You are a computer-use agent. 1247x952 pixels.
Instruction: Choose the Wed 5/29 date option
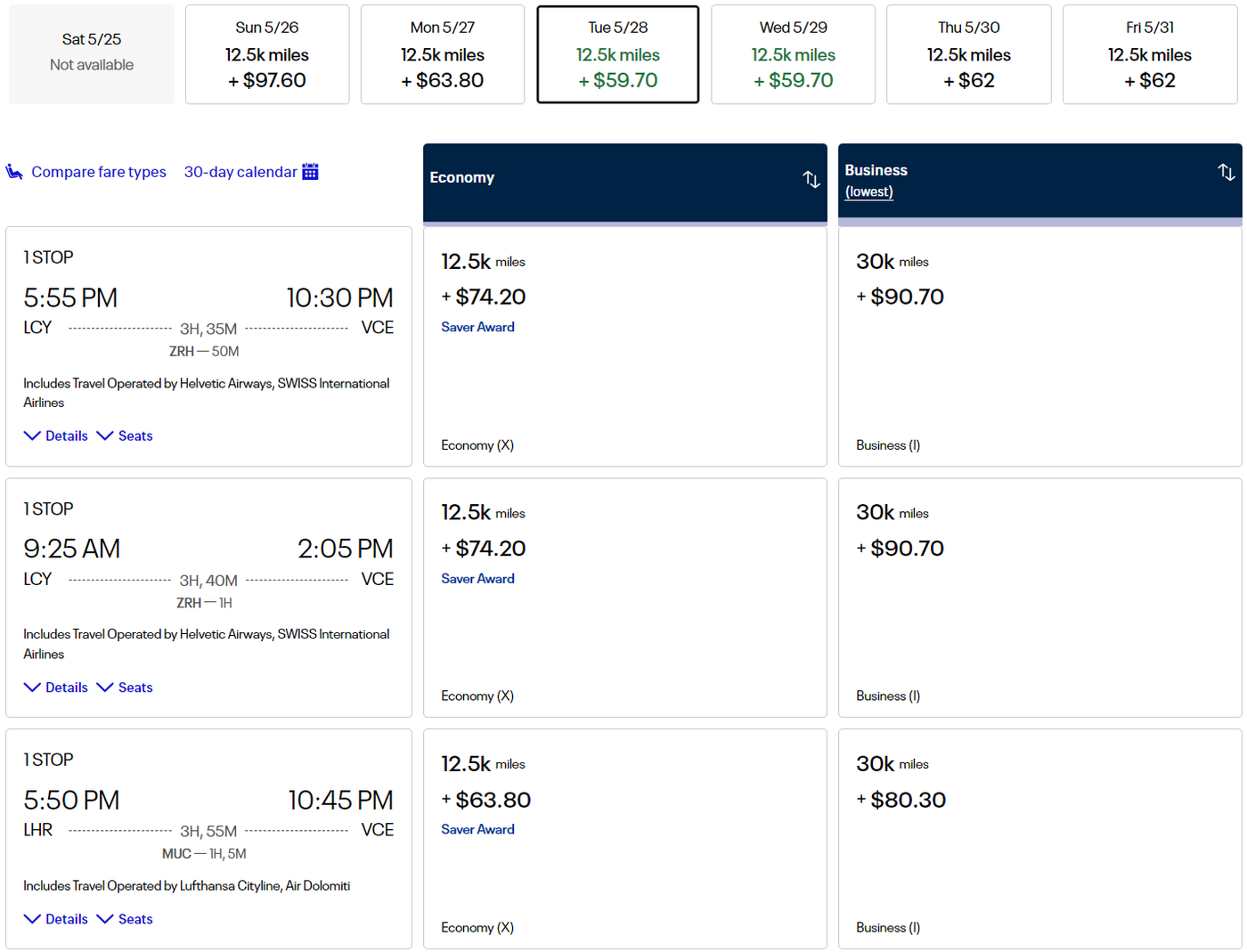pyautogui.click(x=793, y=54)
